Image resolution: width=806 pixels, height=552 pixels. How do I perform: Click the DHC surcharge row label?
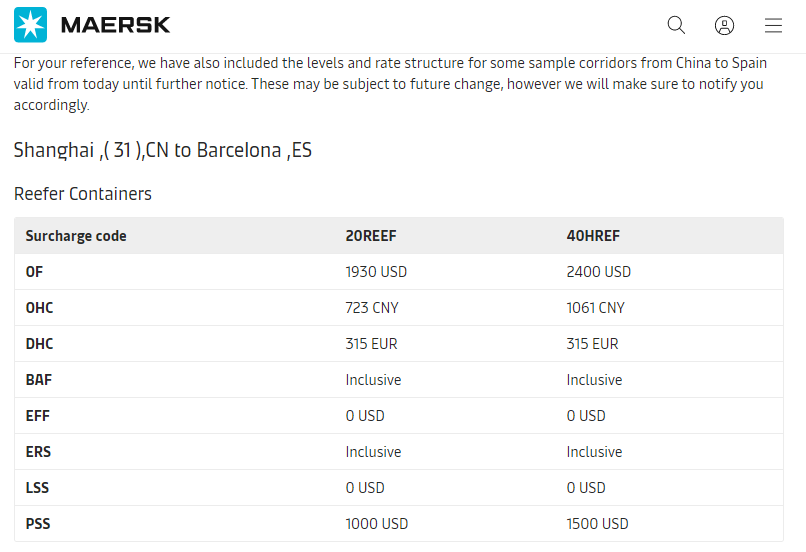40,344
